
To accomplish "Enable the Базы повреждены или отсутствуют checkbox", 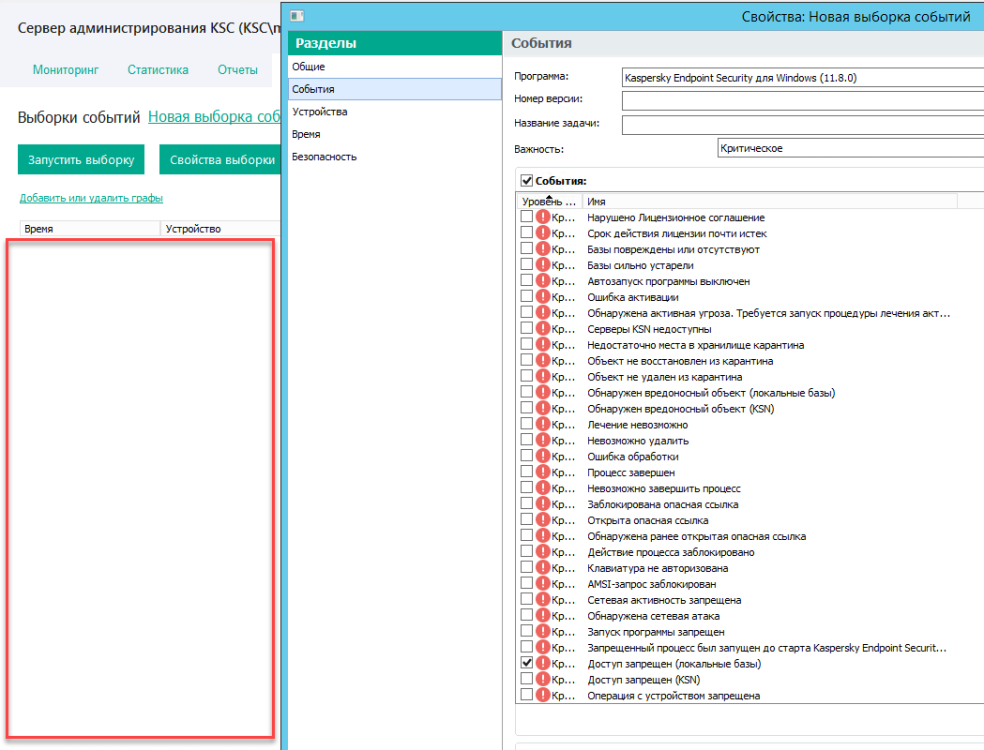I will tap(527, 249).
